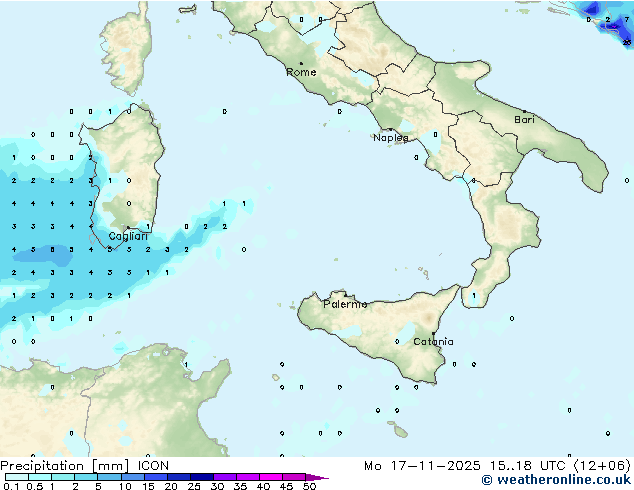The width and height of the screenshot is (634, 490).
Task: Click the '45' legend scale value
Action: pyautogui.click(x=286, y=486)
